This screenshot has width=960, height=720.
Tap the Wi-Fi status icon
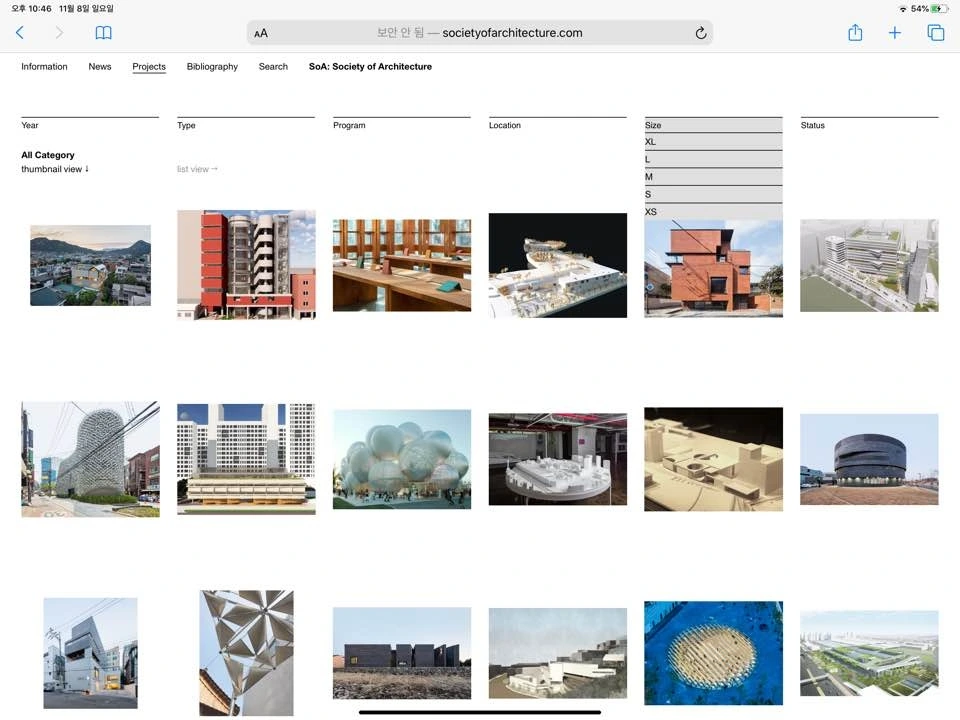pos(903,9)
